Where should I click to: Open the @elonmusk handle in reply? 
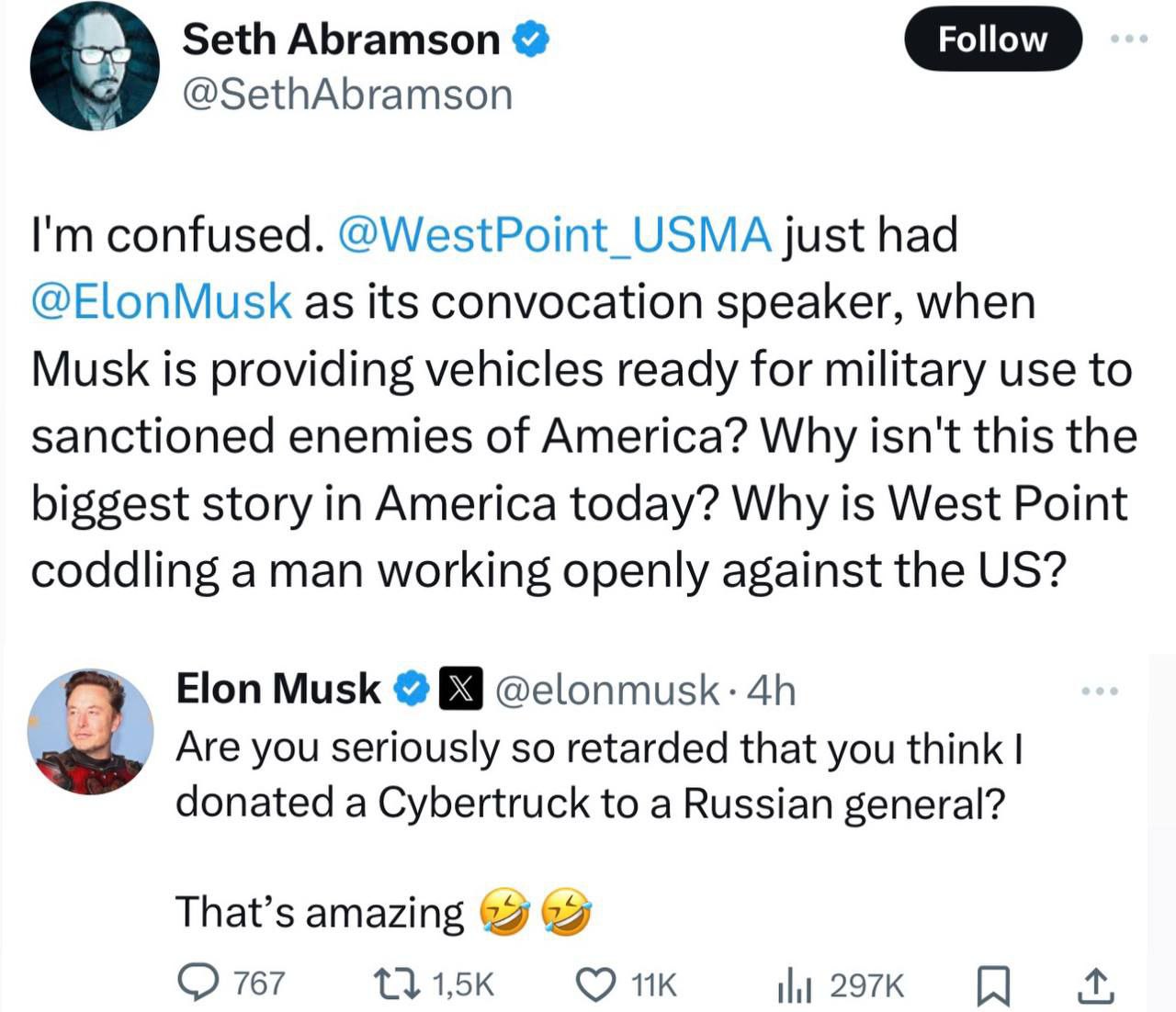[607, 691]
